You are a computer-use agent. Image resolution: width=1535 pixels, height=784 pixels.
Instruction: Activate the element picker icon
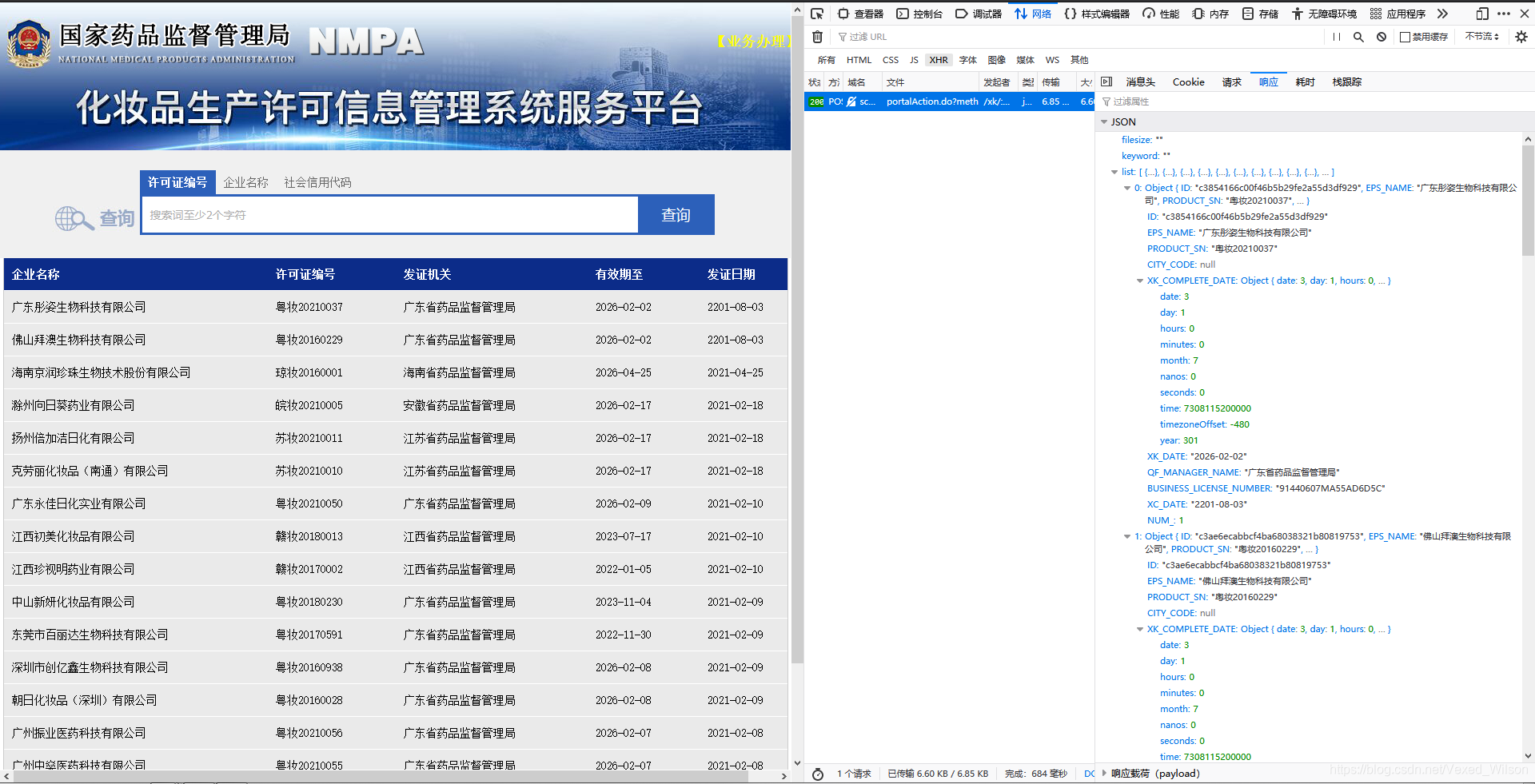click(x=816, y=14)
